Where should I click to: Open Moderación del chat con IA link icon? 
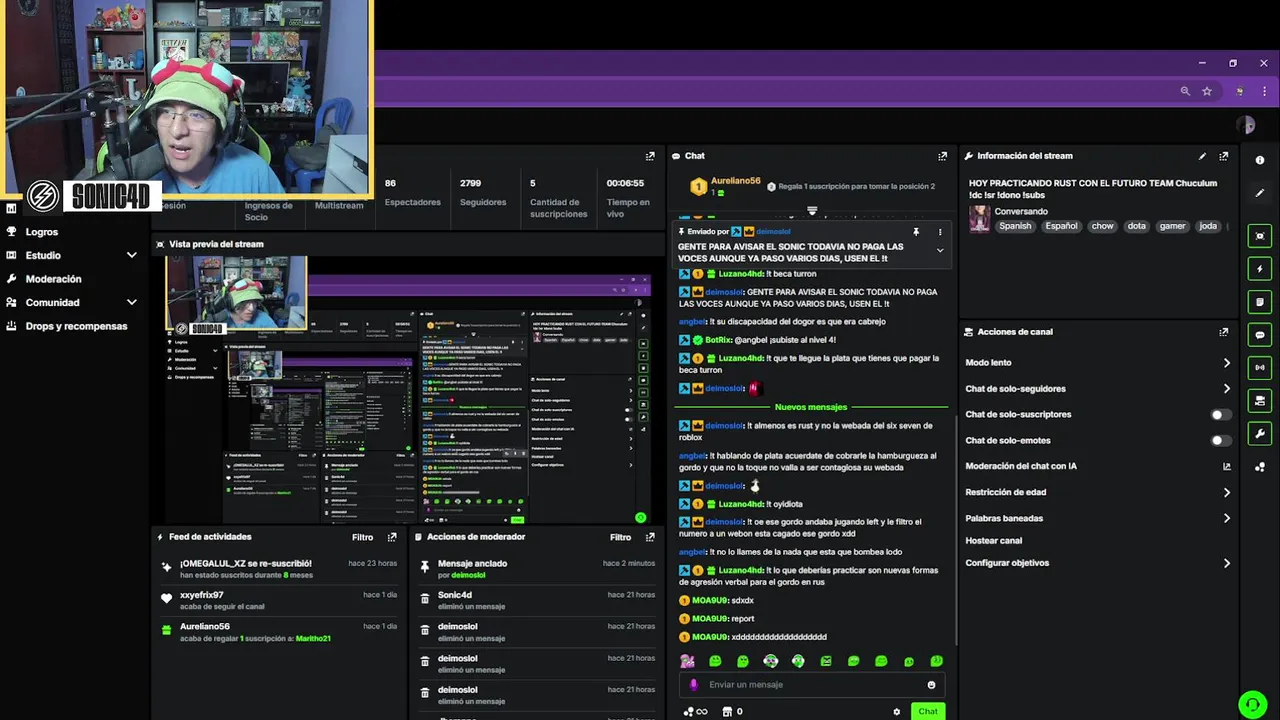coord(1227,466)
